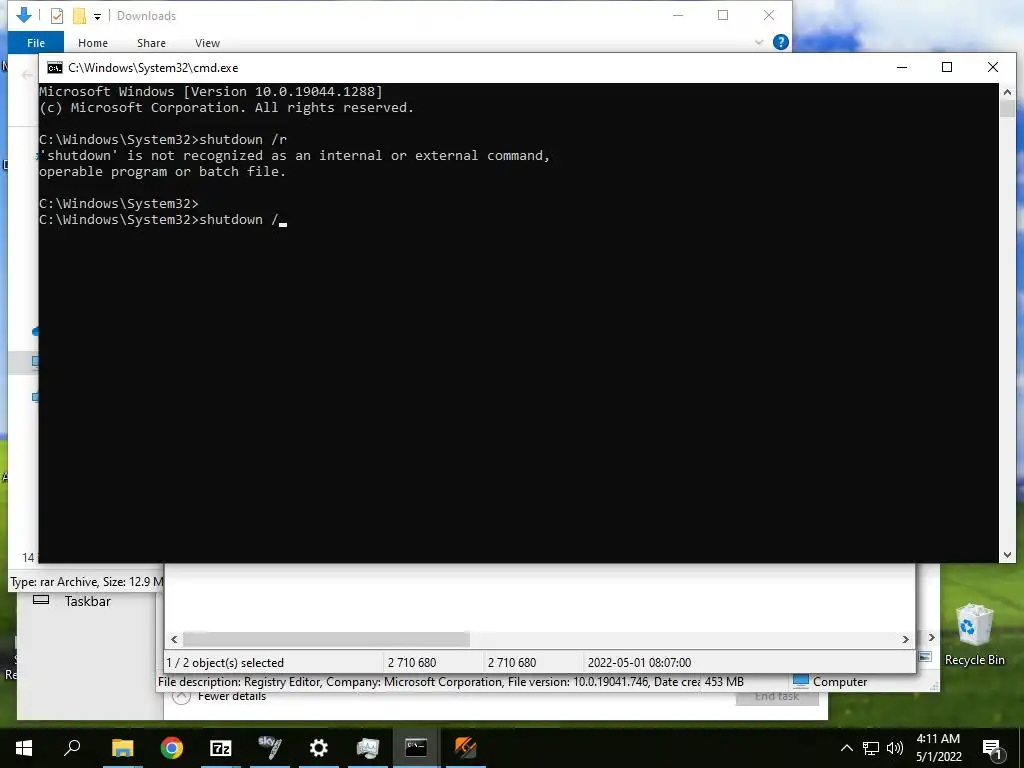Click the horizontal scrollbar right arrow in the file list
The image size is (1024, 768).
(906, 639)
